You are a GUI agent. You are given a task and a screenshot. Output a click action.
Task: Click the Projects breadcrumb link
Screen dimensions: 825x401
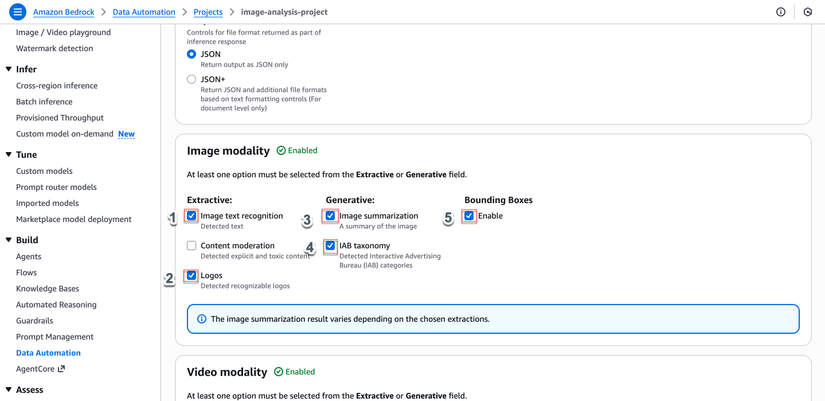(208, 12)
